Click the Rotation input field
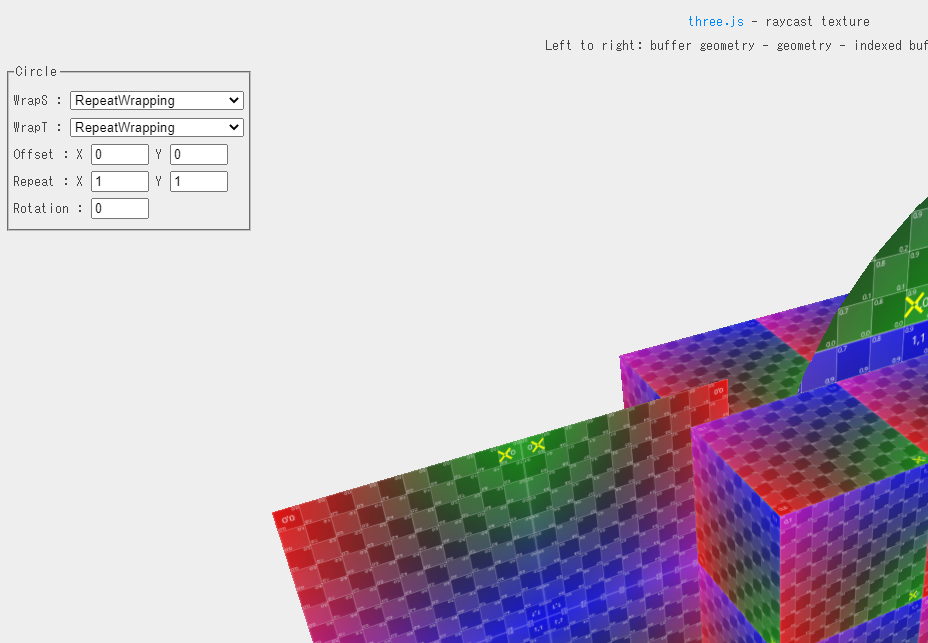Screen dimensions: 928x643 119,208
